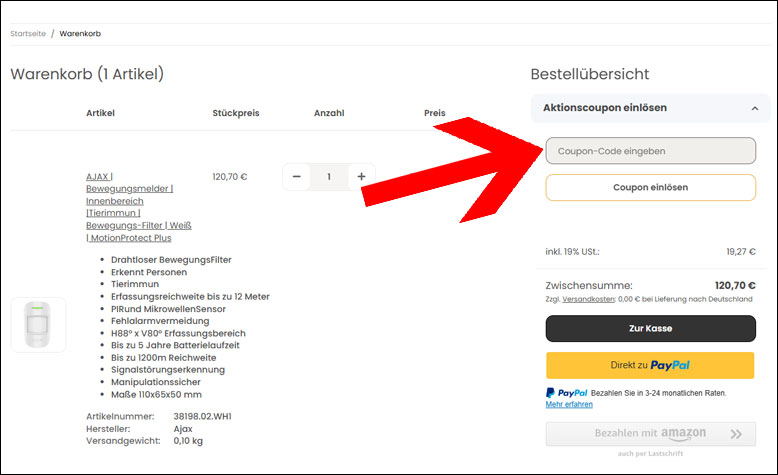The width and height of the screenshot is (778, 475).
Task: Click the bullet 'PIRund MikrowellenSensor'
Action: click(168, 309)
